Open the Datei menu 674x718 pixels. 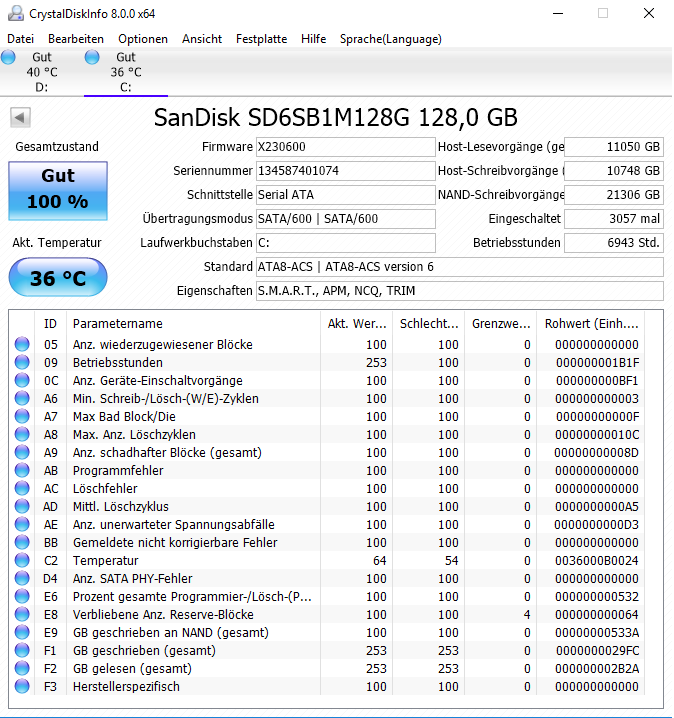pyautogui.click(x=21, y=39)
